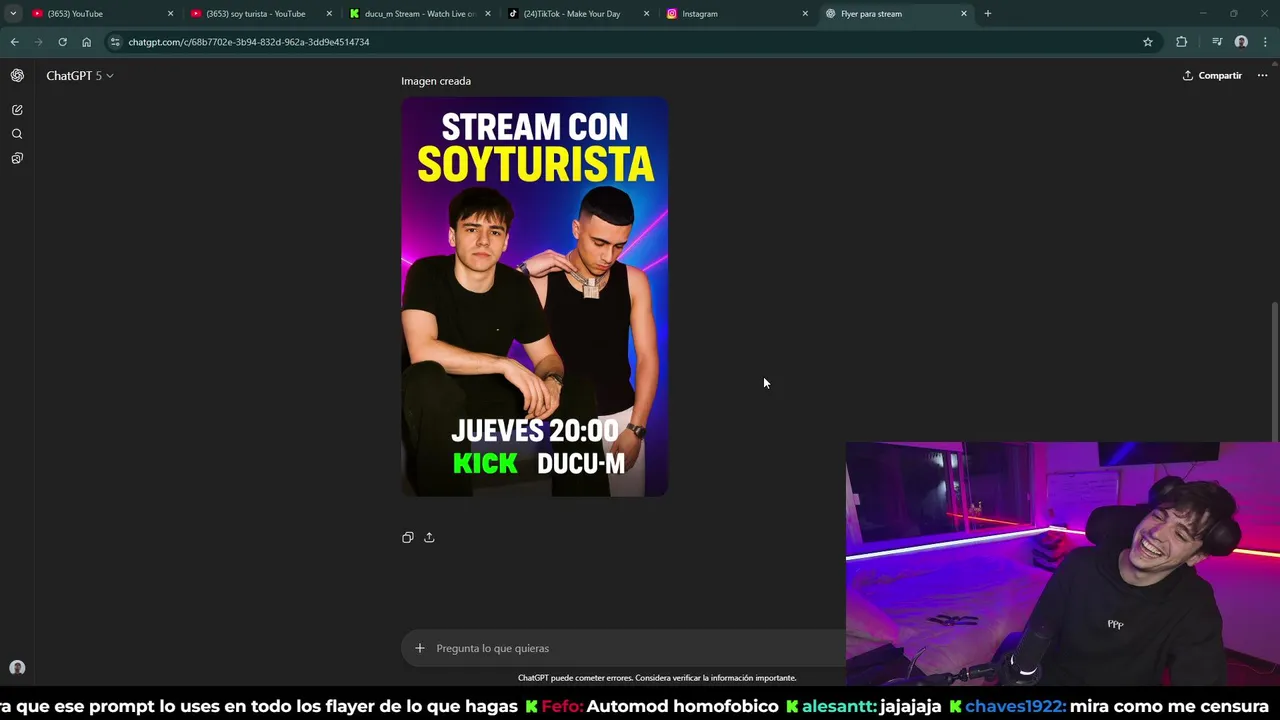Close the ducu_m Stream tab
The image size is (1280, 720).
488,14
